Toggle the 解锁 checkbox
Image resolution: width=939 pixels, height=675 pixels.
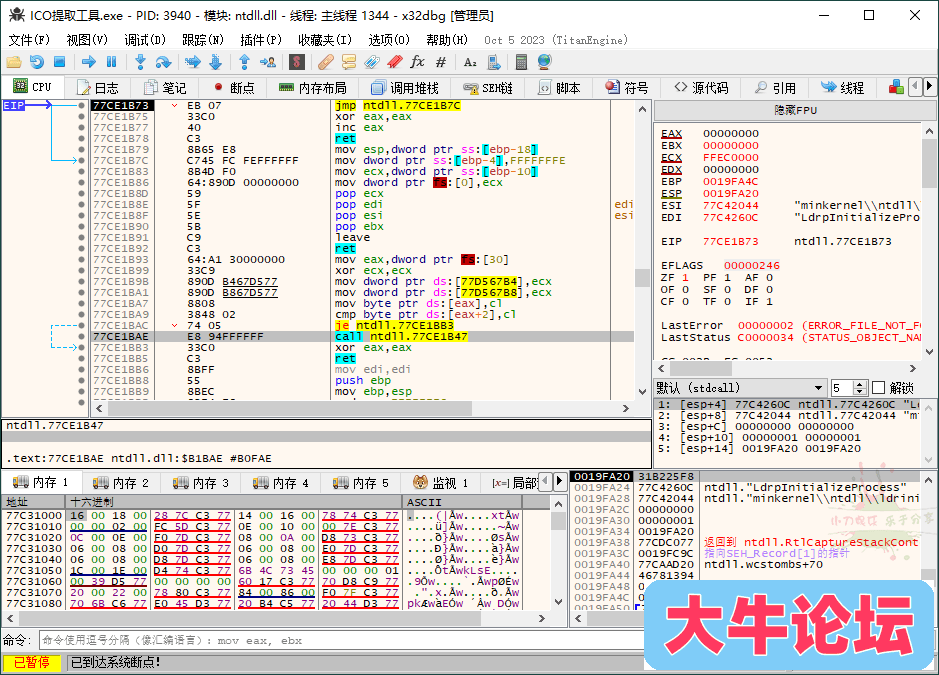(x=879, y=388)
